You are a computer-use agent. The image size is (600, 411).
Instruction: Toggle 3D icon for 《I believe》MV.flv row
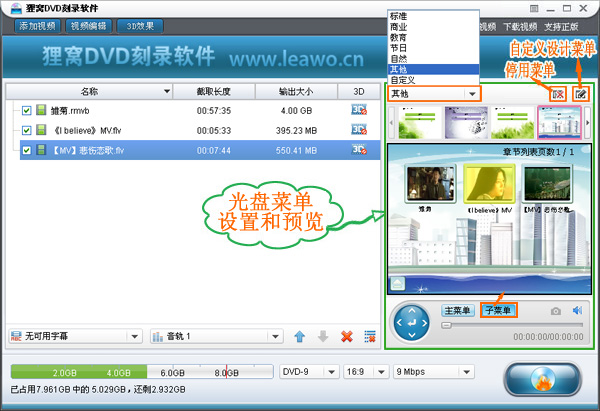pyautogui.click(x=359, y=130)
